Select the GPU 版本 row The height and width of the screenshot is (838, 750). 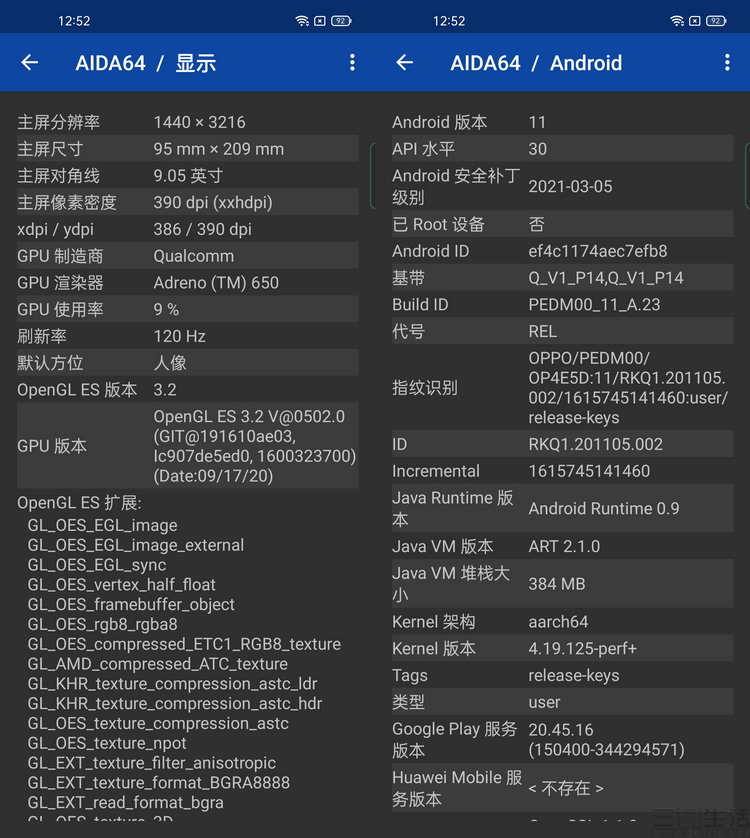click(188, 446)
